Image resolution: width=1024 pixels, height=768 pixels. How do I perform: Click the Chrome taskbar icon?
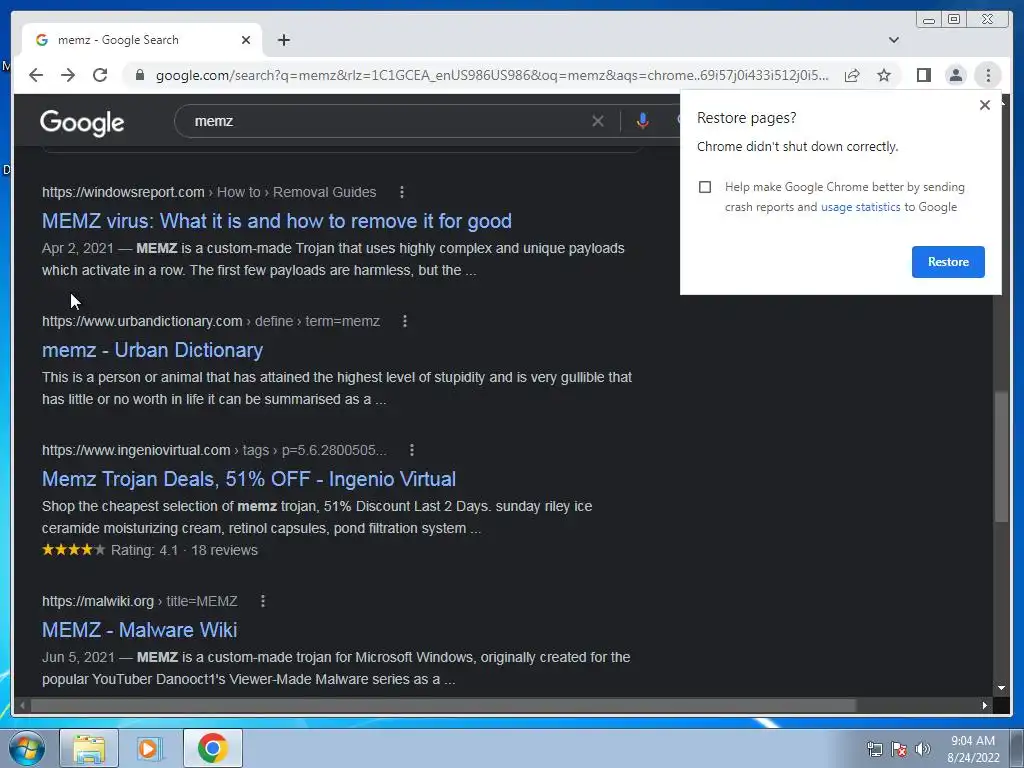[x=212, y=748]
